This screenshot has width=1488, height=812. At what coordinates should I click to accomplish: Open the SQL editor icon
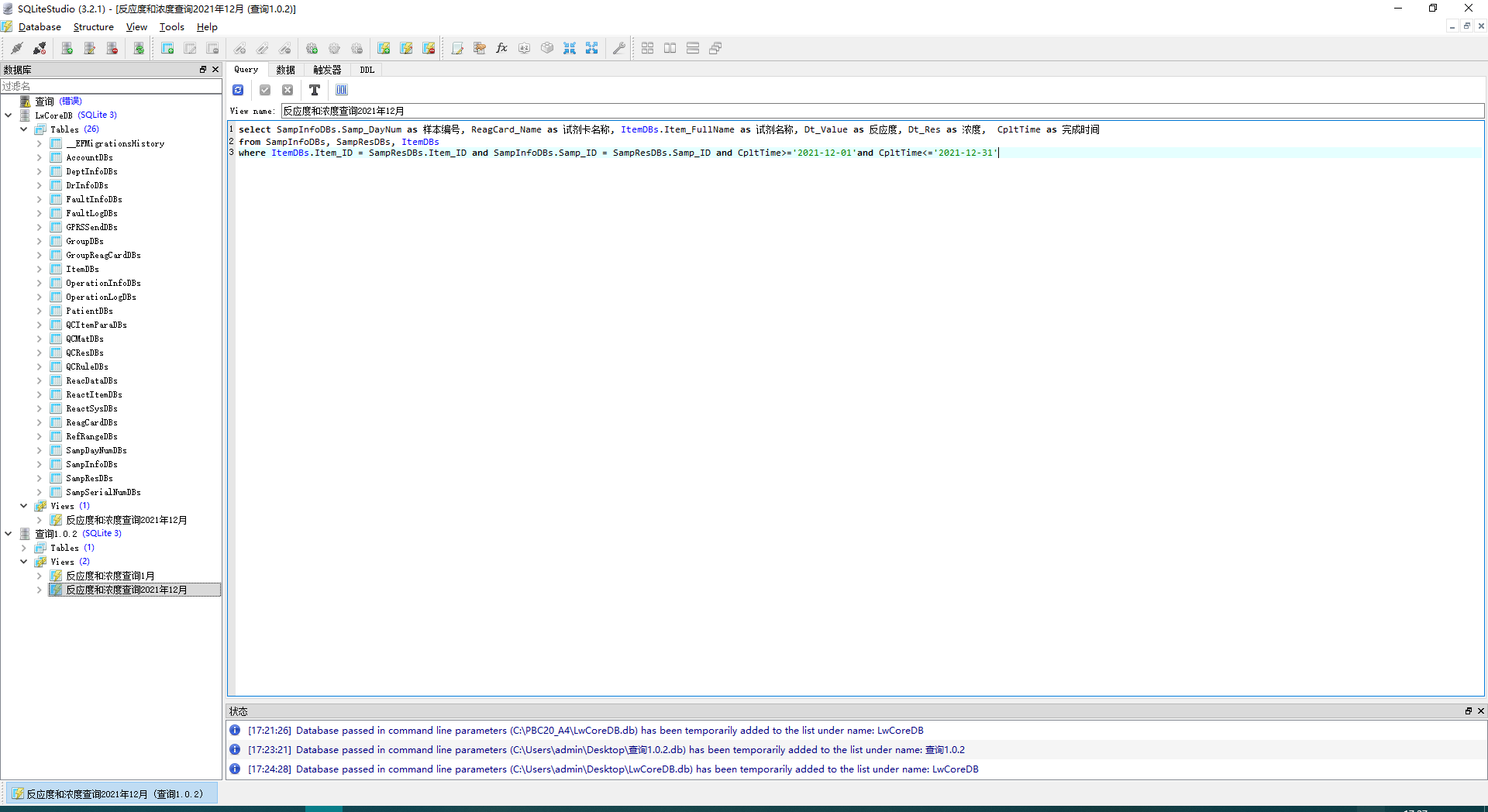pyautogui.click(x=457, y=48)
